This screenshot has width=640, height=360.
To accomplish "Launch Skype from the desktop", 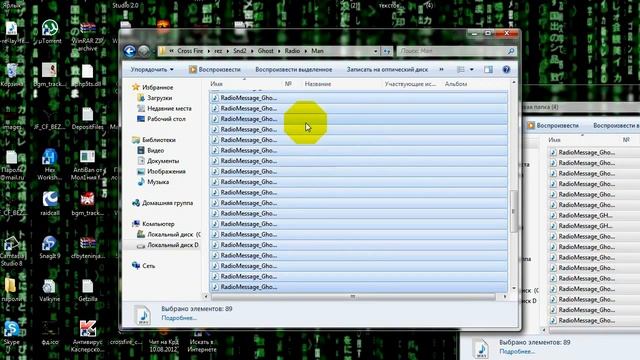I will point(11,333).
